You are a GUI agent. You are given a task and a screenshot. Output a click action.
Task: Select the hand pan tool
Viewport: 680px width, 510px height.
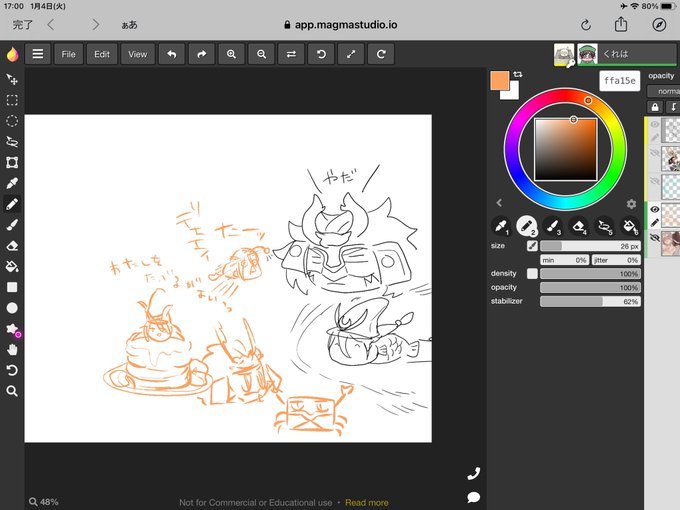pos(12,350)
